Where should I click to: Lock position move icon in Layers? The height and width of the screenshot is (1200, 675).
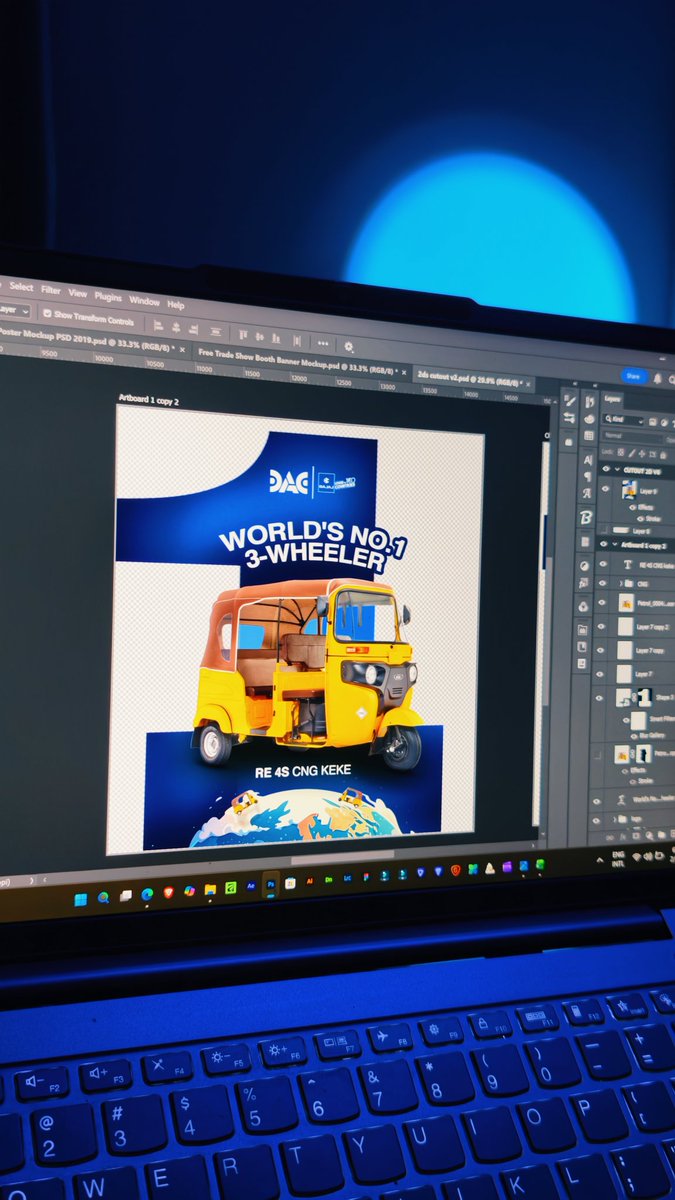642,454
